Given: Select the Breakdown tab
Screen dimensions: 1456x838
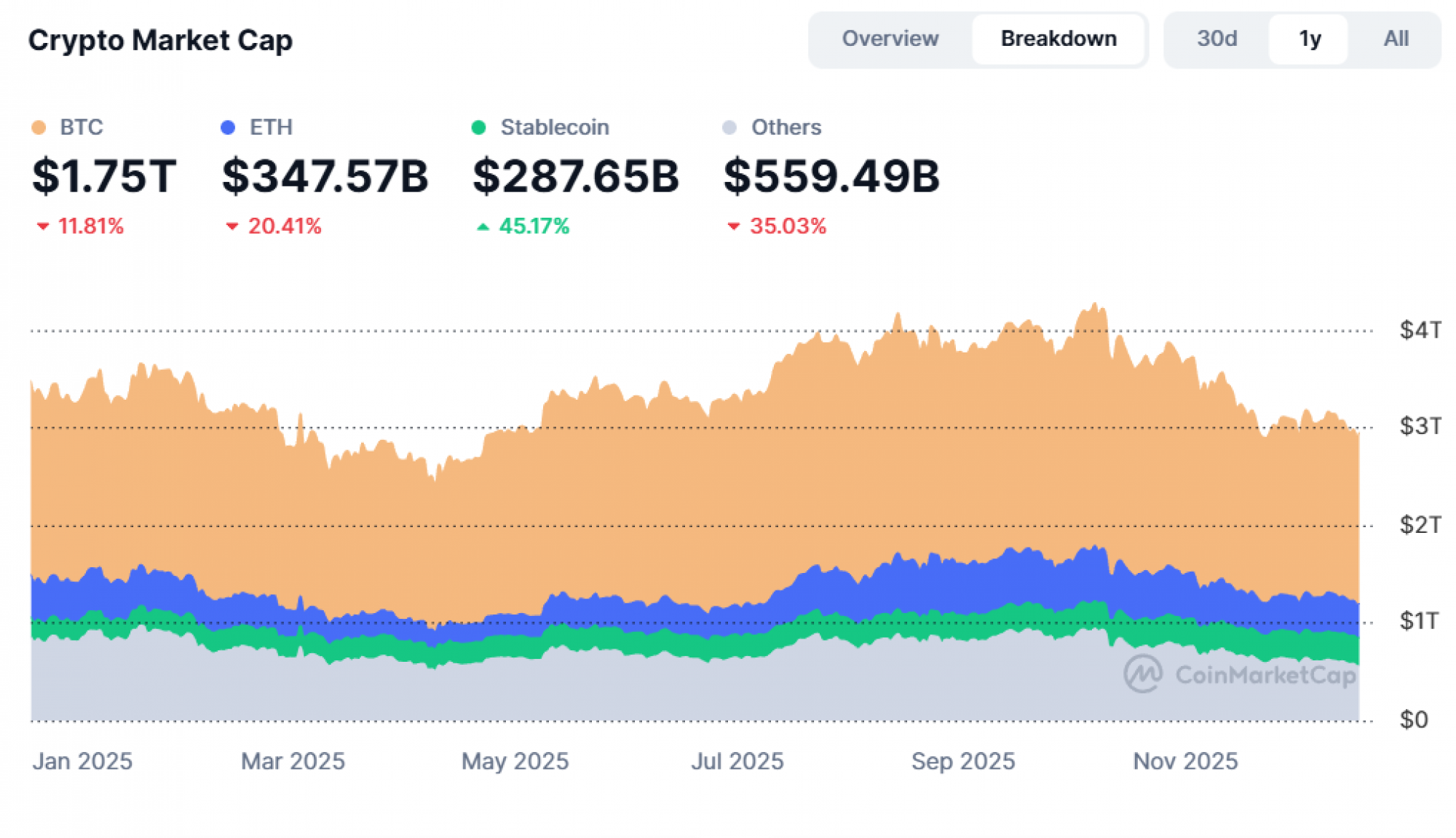Looking at the screenshot, I should (x=1058, y=39).
